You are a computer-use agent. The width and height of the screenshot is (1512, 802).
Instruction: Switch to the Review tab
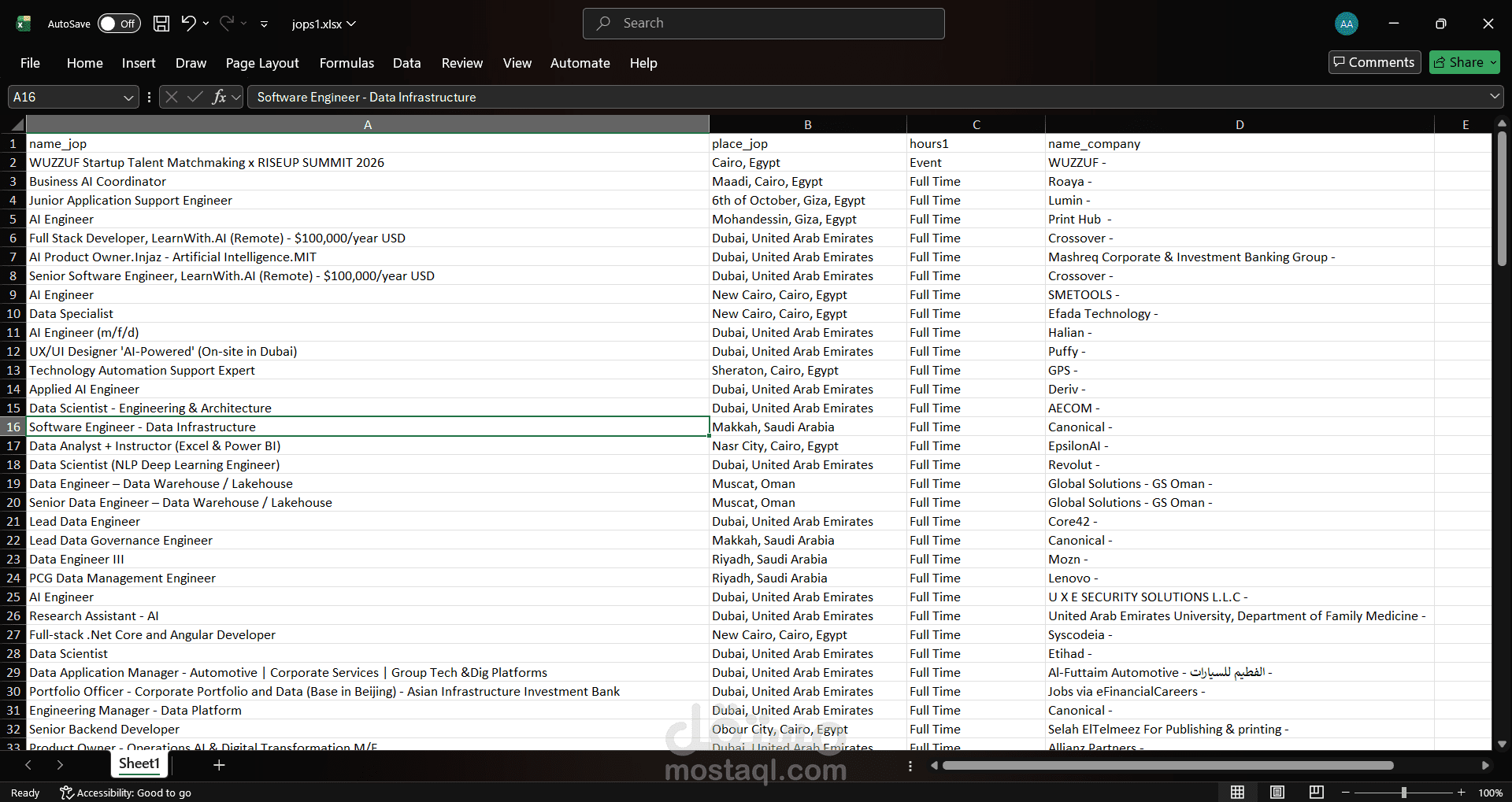click(x=462, y=63)
